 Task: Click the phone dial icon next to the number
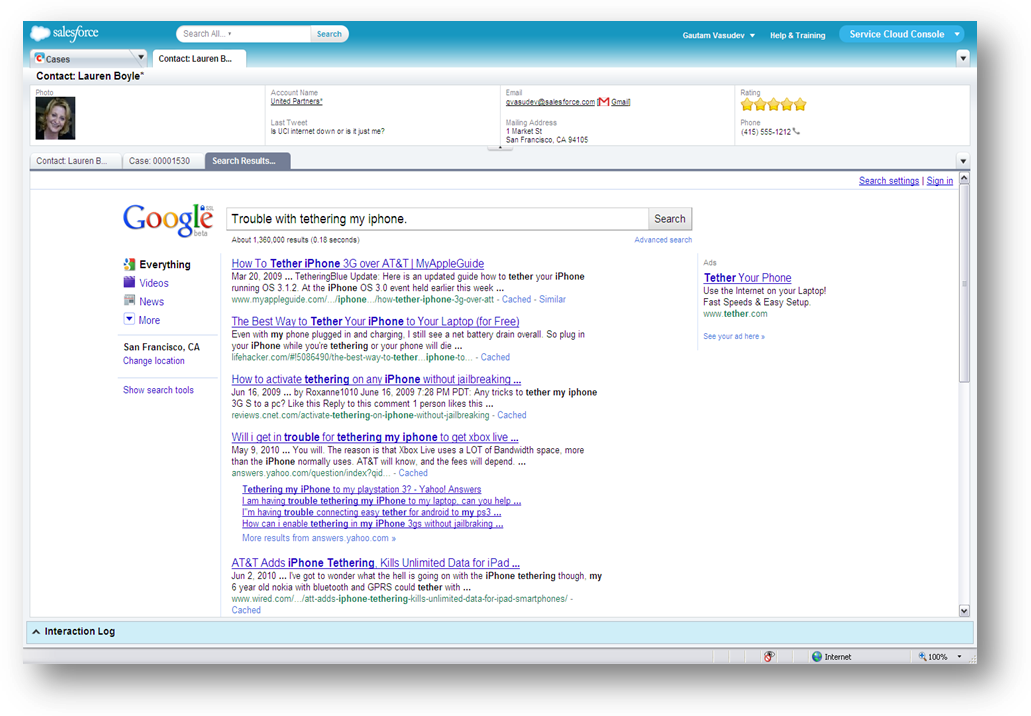point(796,132)
